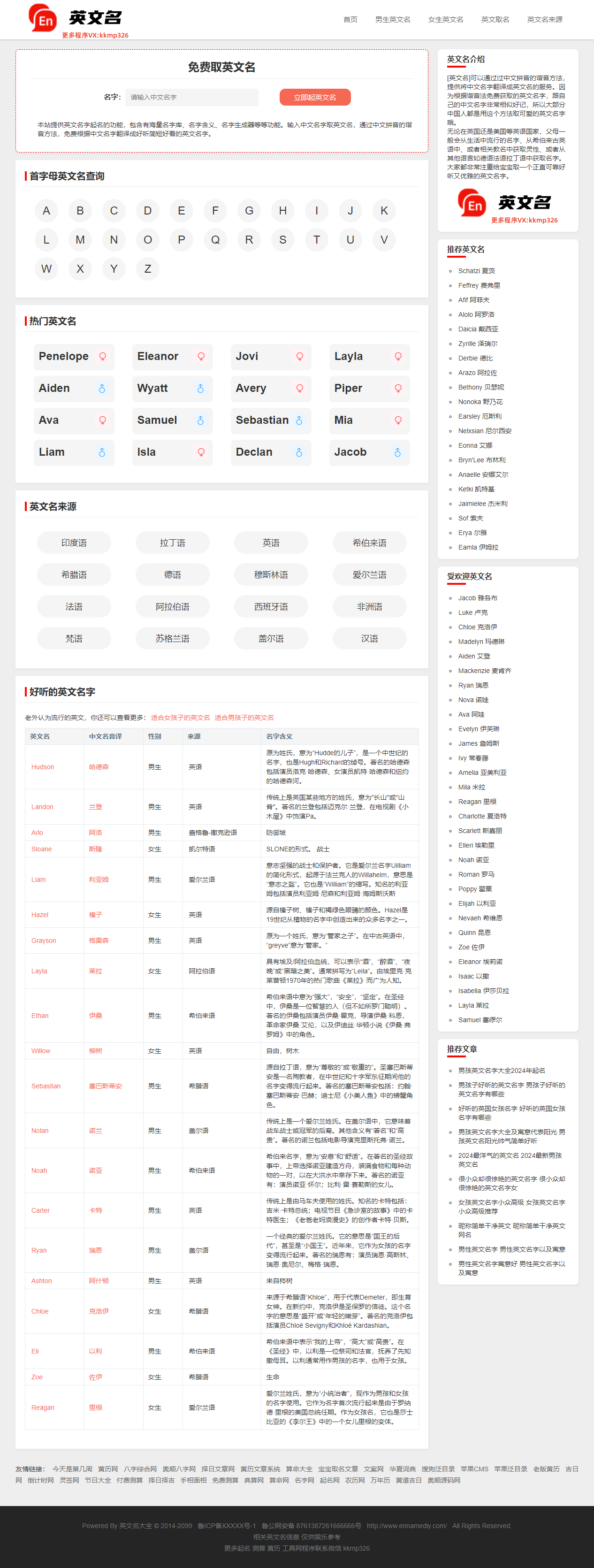Pick the letter Z circle
Screen dimensions: 594x1568
147,269
